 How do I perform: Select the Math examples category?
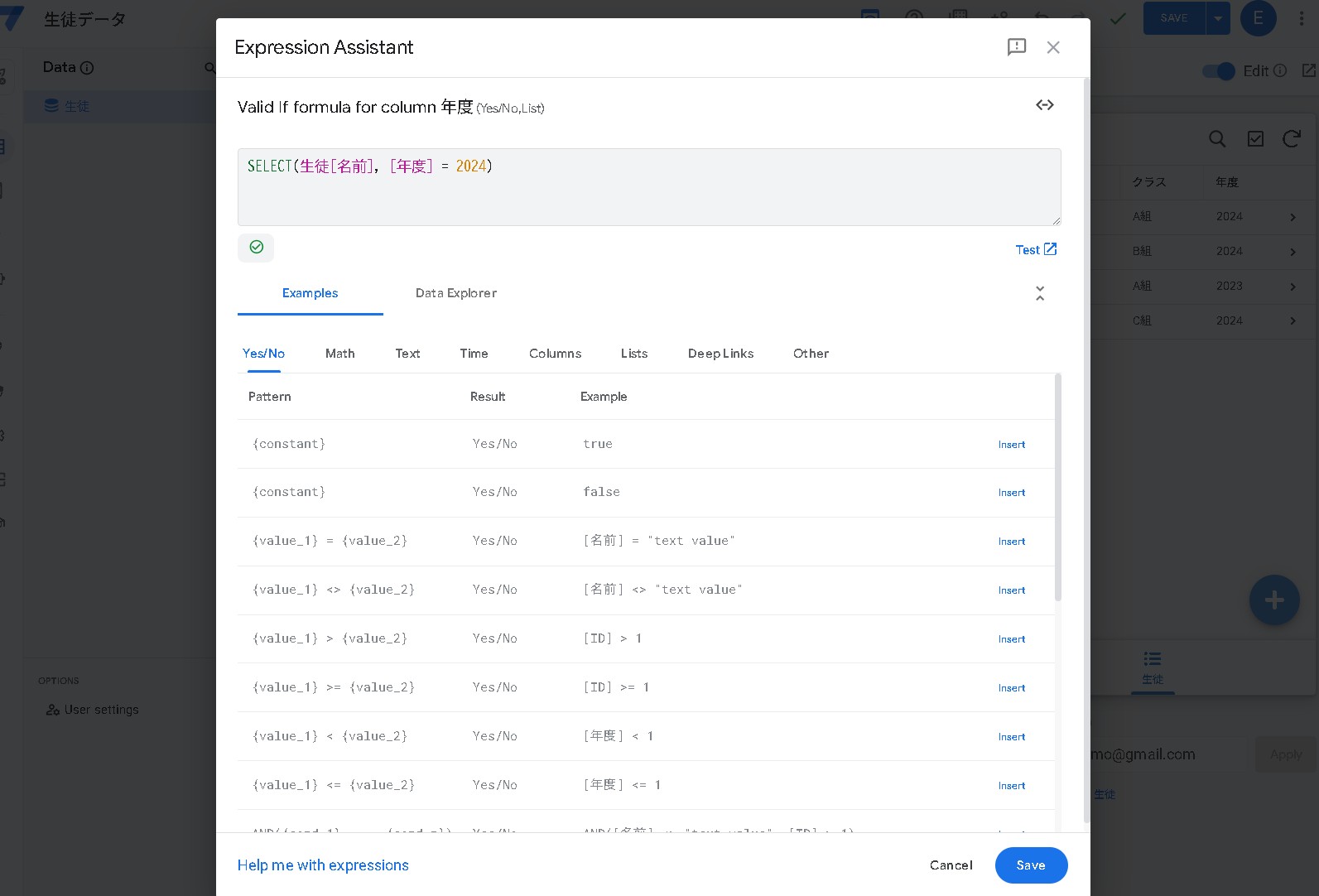tap(339, 354)
